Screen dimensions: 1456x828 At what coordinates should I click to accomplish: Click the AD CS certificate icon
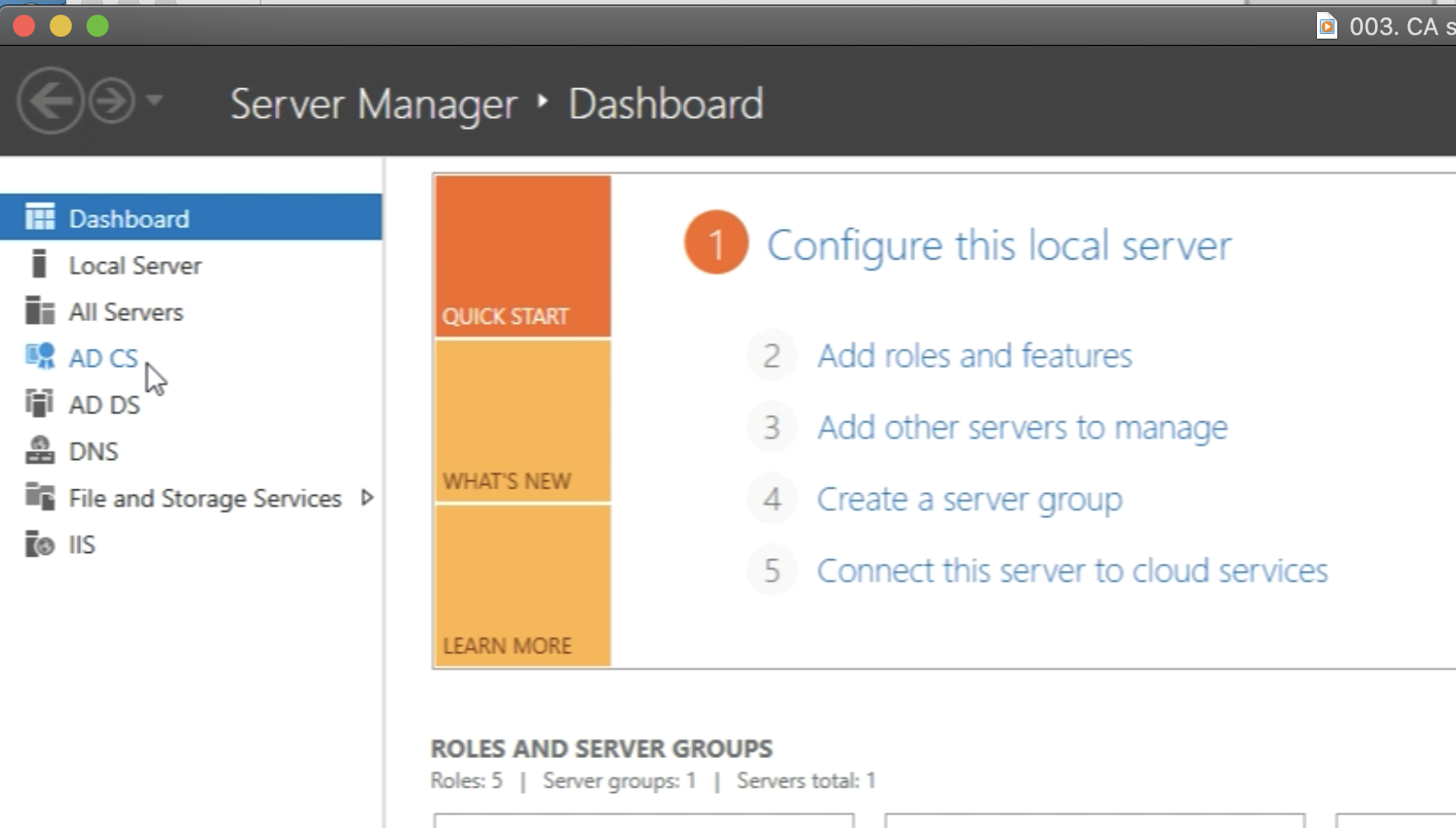pyautogui.click(x=40, y=357)
